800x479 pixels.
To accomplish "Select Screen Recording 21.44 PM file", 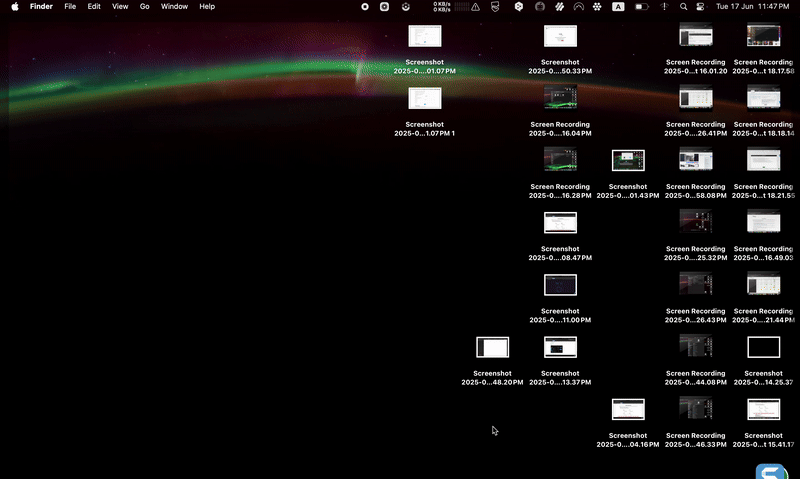I will pyautogui.click(x=764, y=298).
